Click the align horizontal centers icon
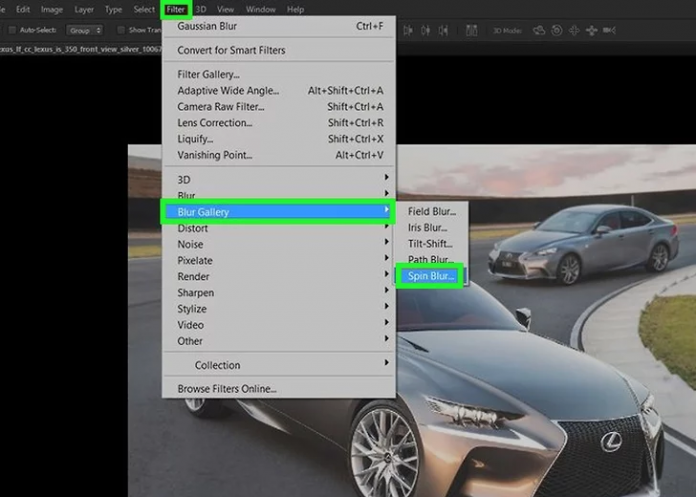The width and height of the screenshot is (696, 497). coord(428,30)
